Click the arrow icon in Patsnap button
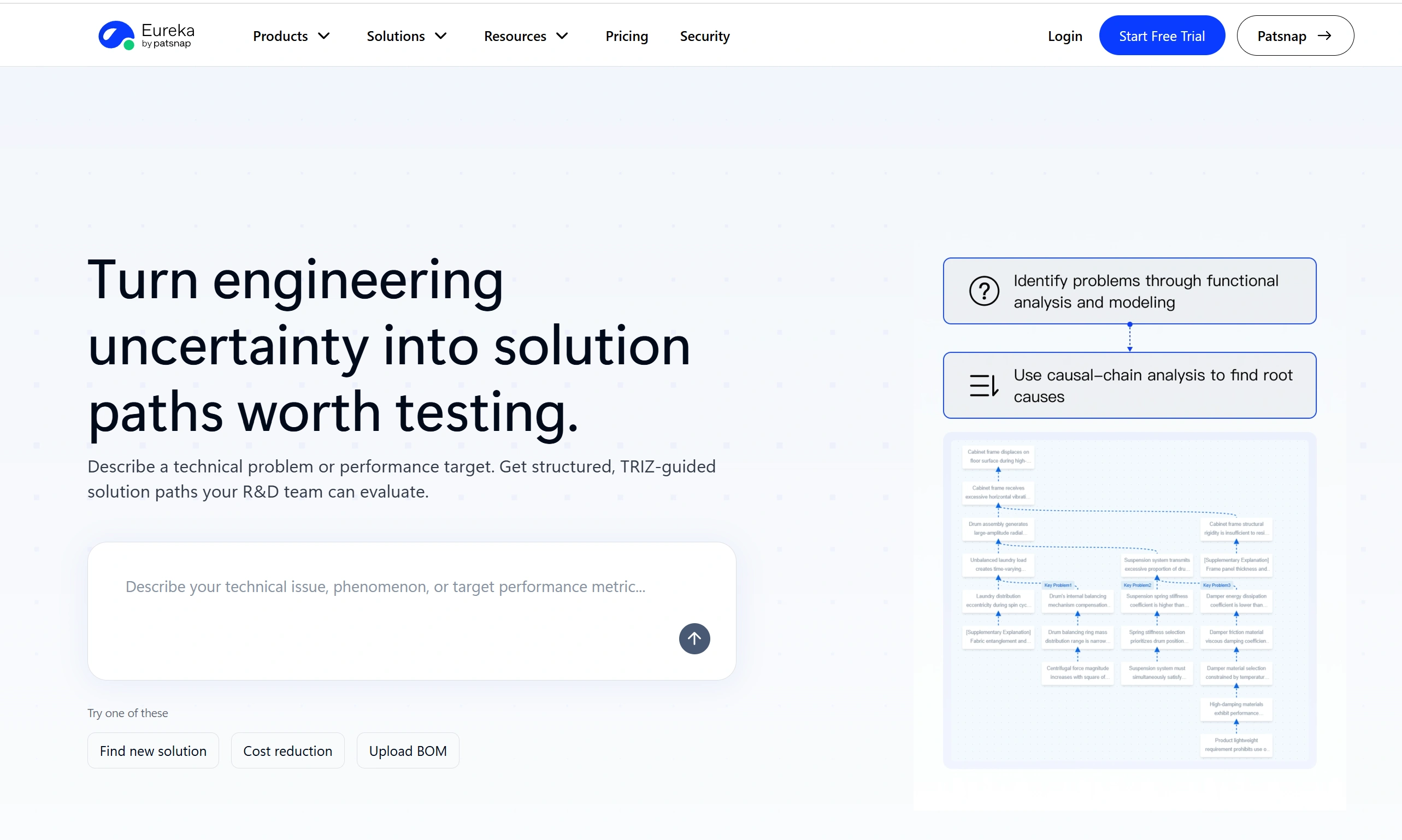Screen dimensions: 1402x840 [1324, 36]
